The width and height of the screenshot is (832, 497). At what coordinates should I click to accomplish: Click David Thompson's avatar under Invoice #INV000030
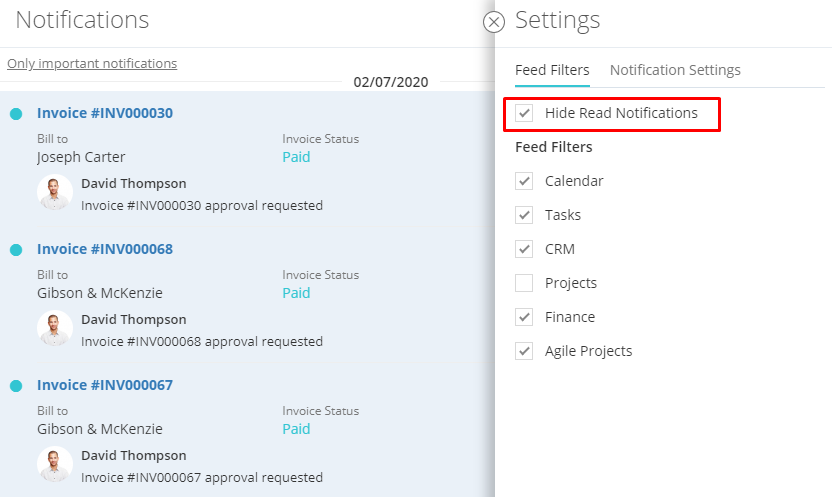coord(55,192)
